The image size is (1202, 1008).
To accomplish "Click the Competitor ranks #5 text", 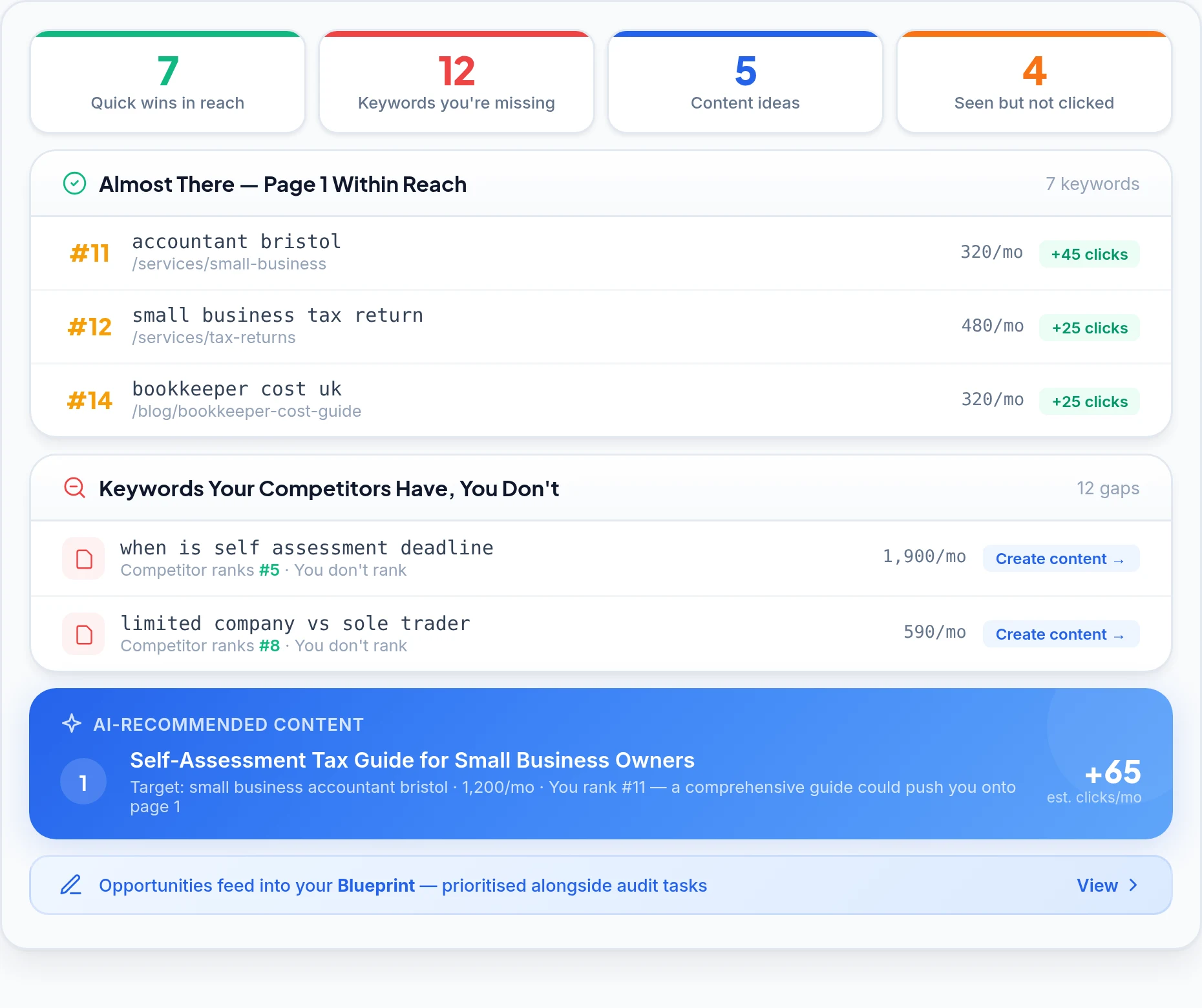I will click(200, 571).
